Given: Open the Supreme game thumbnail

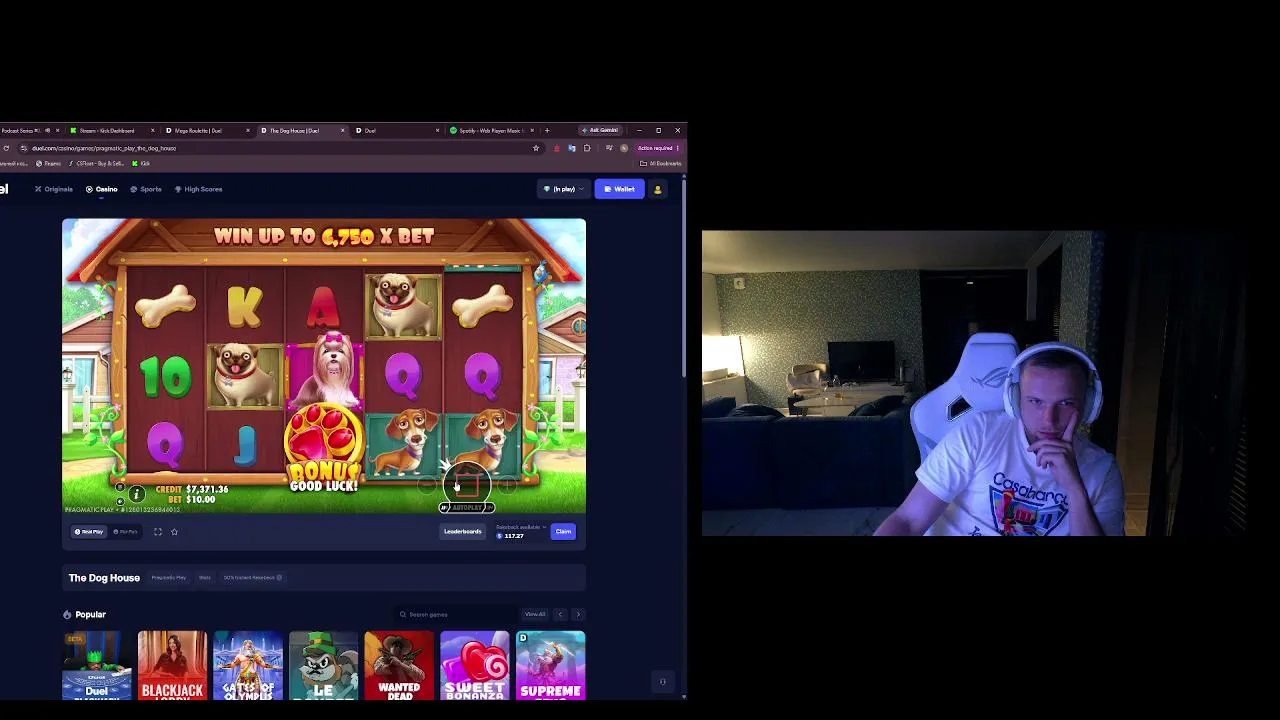Looking at the screenshot, I should point(550,665).
